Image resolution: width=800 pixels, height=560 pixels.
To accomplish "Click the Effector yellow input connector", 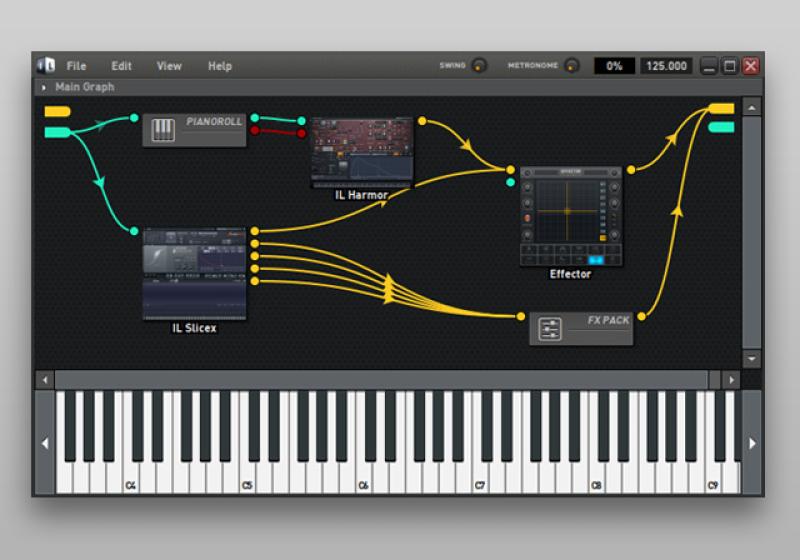I will click(510, 170).
